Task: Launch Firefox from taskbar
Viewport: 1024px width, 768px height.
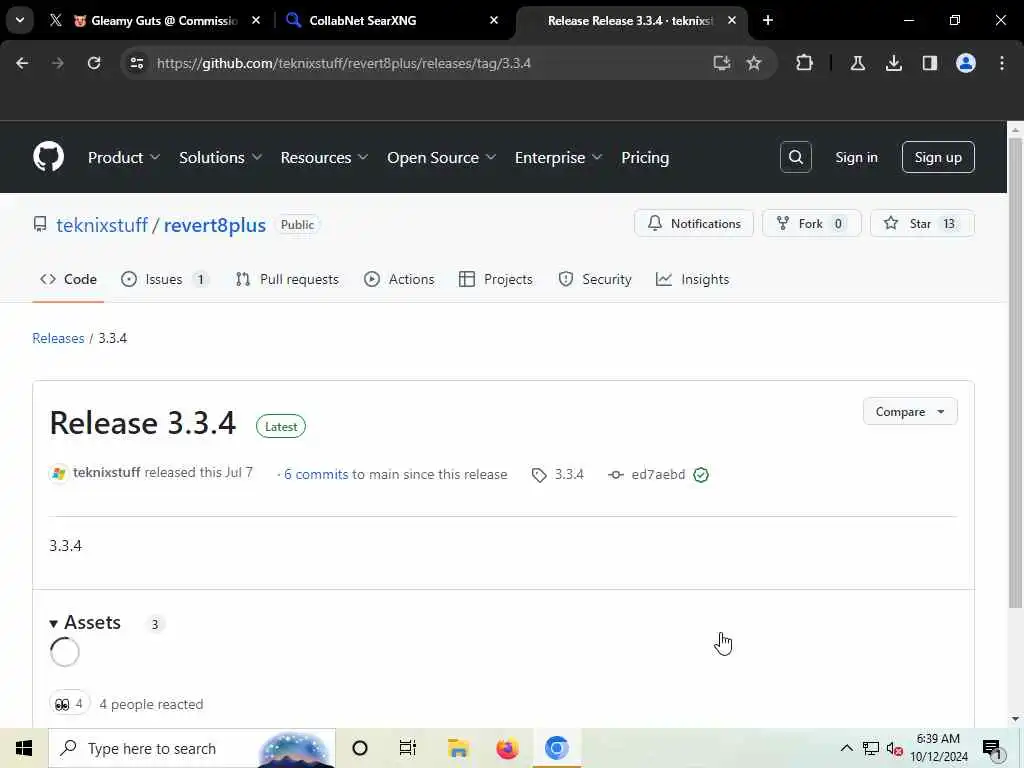Action: tap(507, 748)
